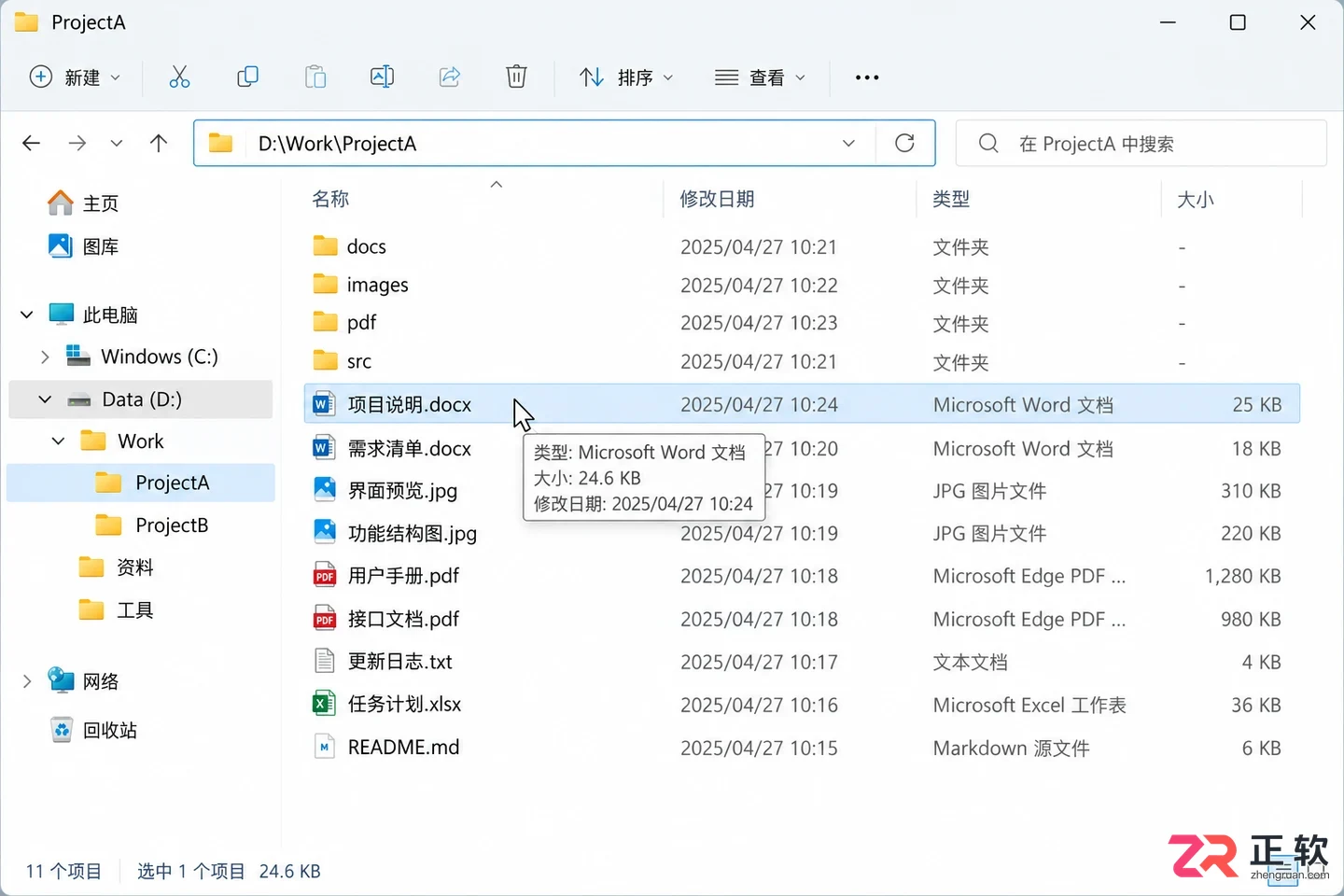
Task: Select 功能结构图.jpg file
Action: [x=802, y=533]
